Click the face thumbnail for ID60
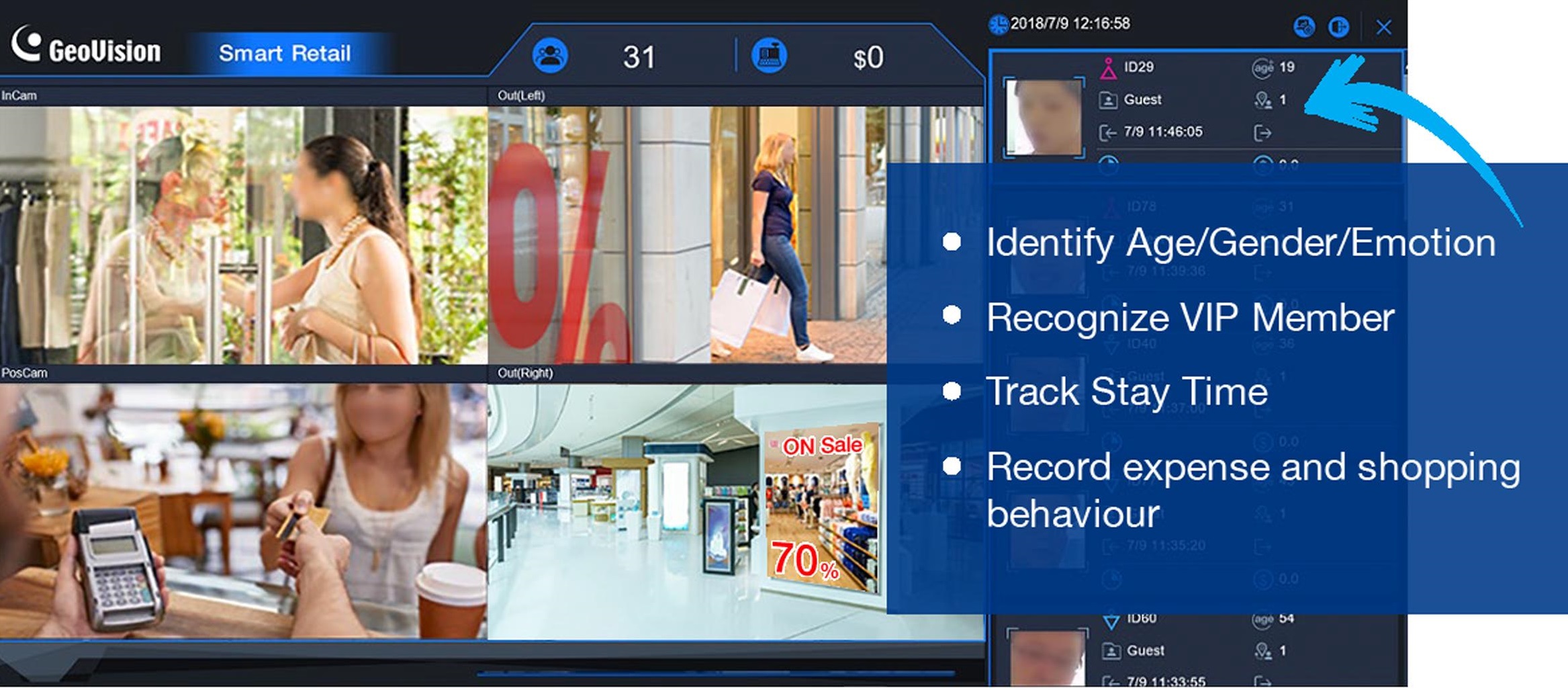The width and height of the screenshot is (1568, 690). 1048,658
